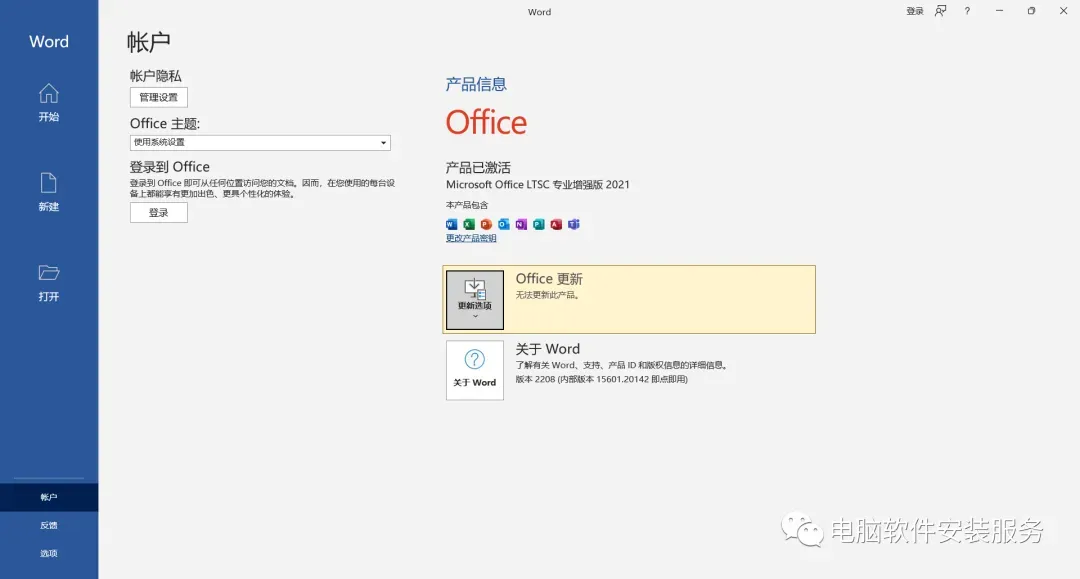Image resolution: width=1080 pixels, height=579 pixels.
Task: Click the 无法更新此产品 message
Action: pos(548,295)
